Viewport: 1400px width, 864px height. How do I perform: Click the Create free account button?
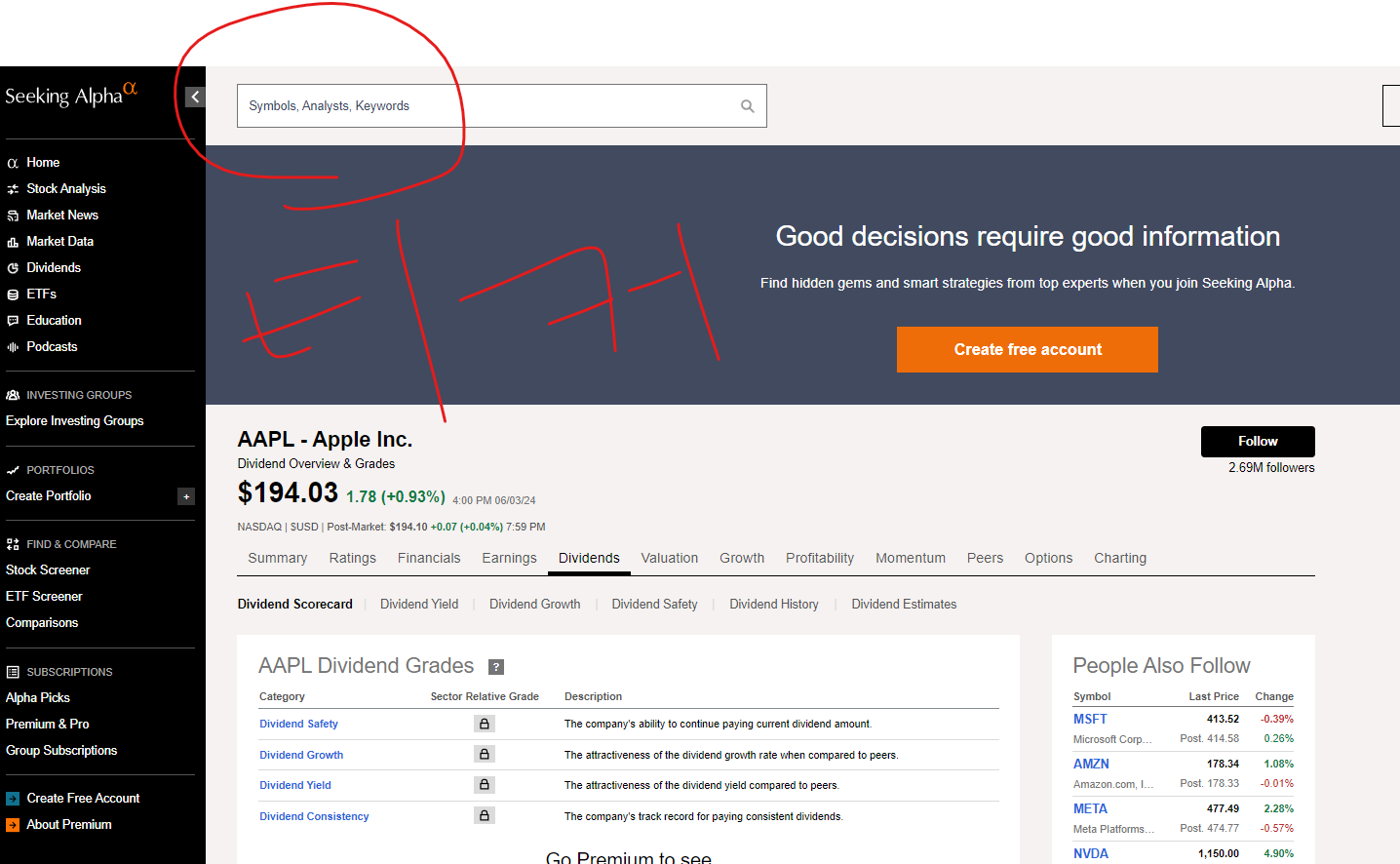tap(1028, 349)
